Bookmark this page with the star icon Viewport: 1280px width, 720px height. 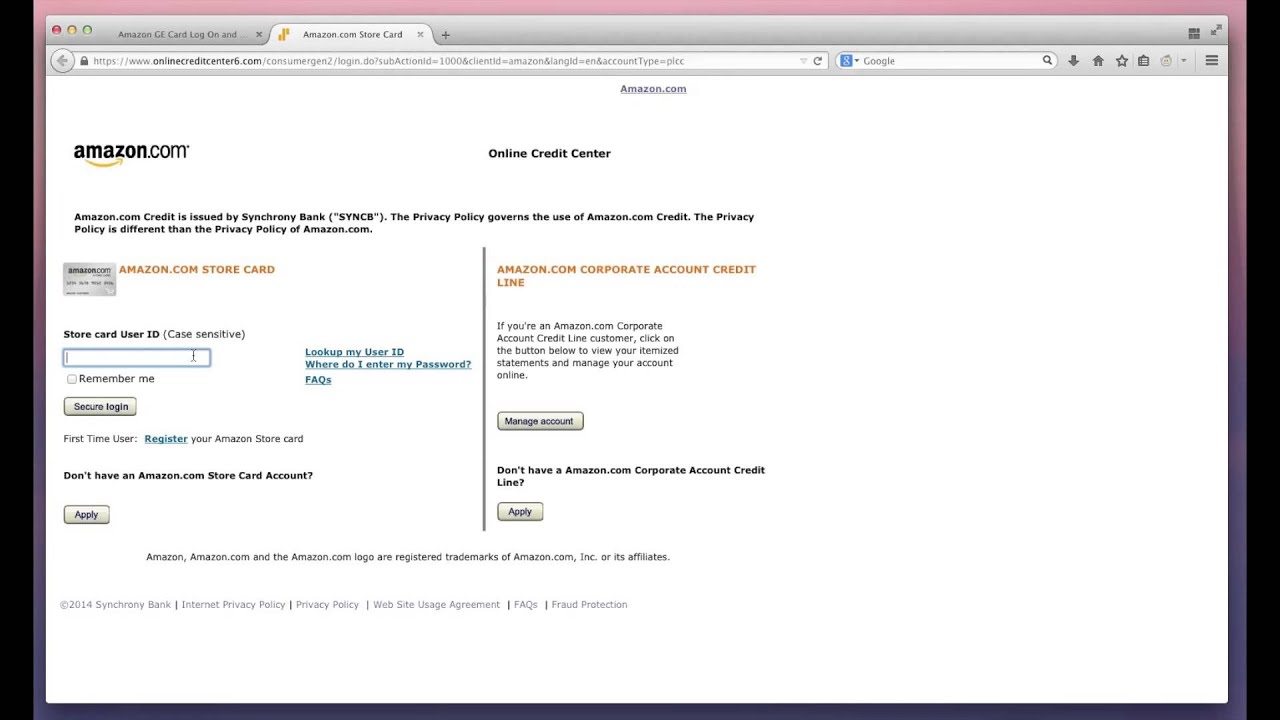click(x=1122, y=61)
